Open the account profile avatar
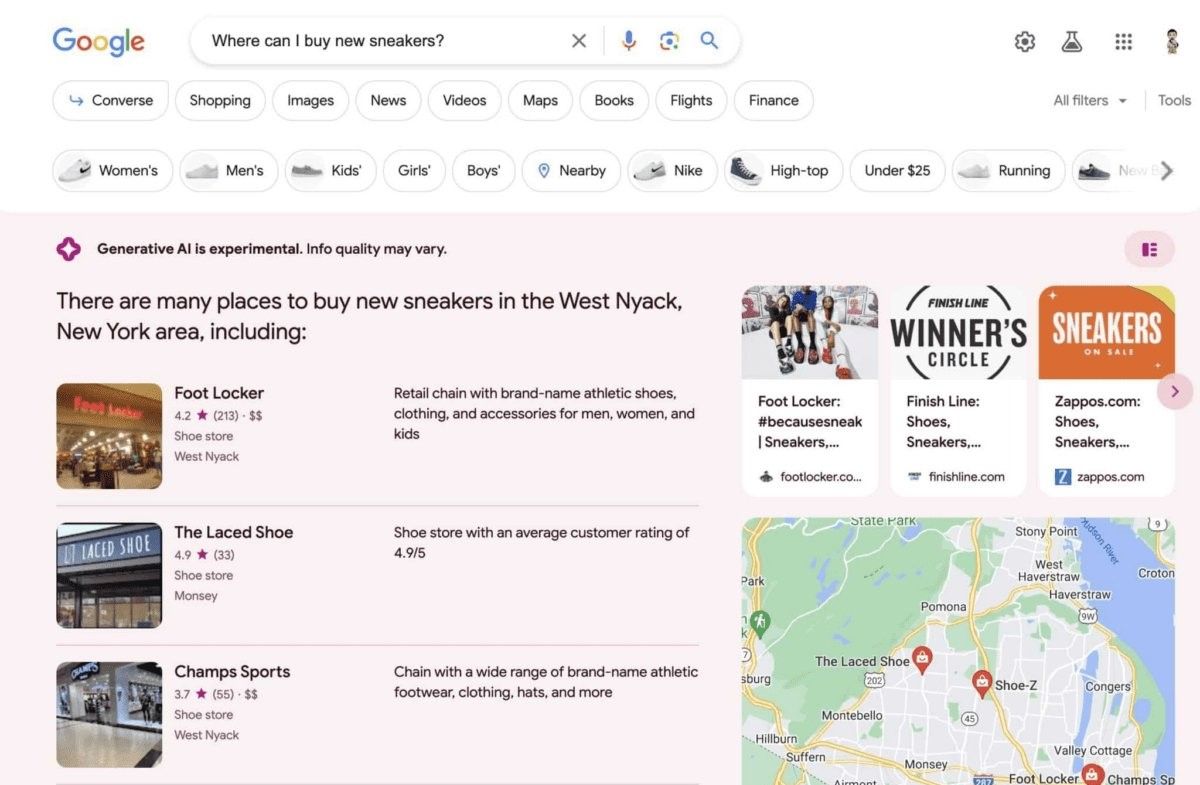This screenshot has width=1200, height=785. [1173, 41]
